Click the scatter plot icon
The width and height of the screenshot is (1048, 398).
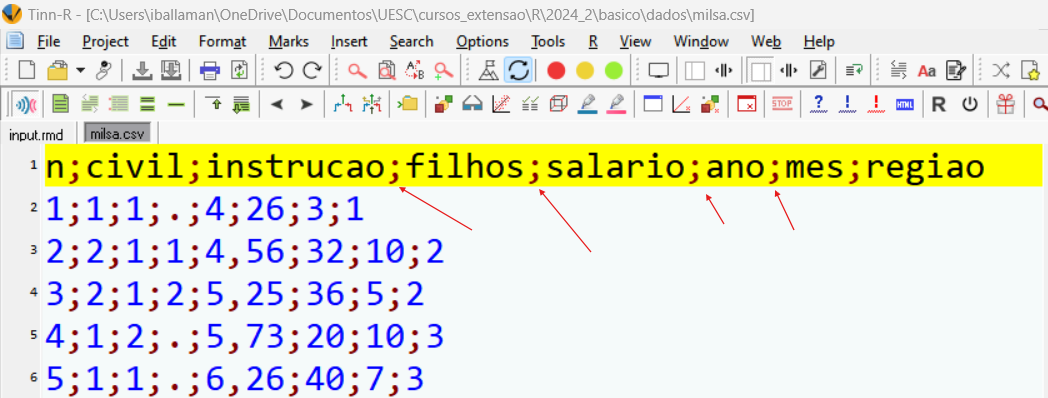(x=501, y=104)
